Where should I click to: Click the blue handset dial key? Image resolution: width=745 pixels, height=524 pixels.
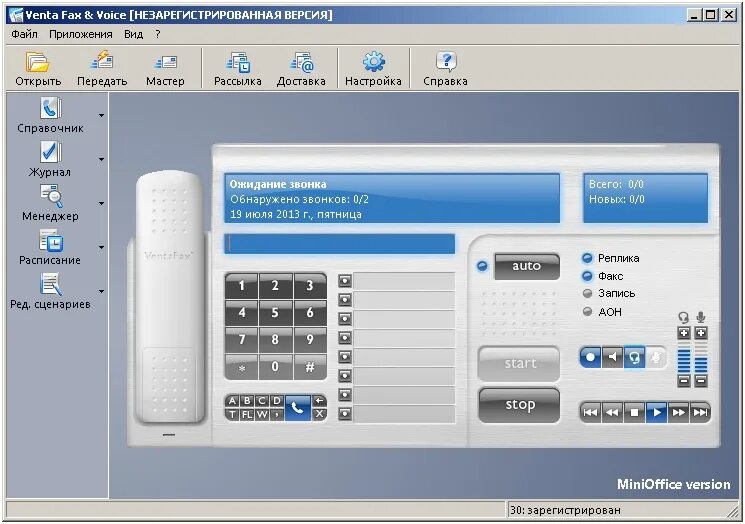tap(297, 408)
